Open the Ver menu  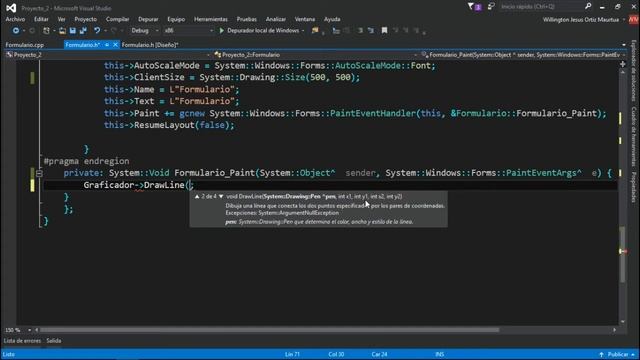61,19
